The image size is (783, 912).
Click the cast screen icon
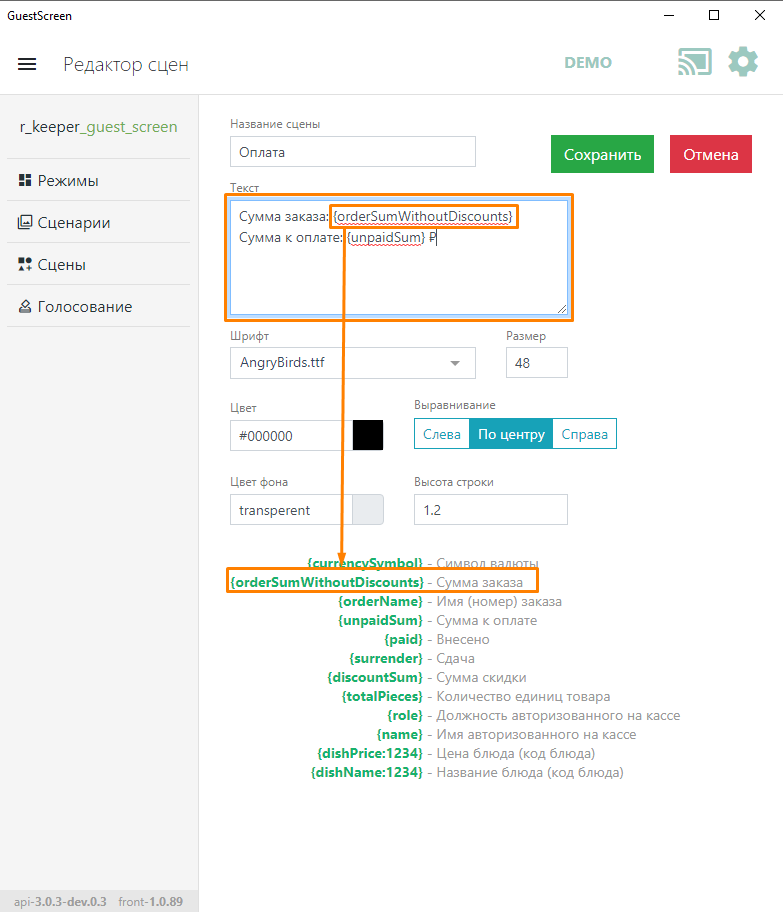[x=694, y=62]
